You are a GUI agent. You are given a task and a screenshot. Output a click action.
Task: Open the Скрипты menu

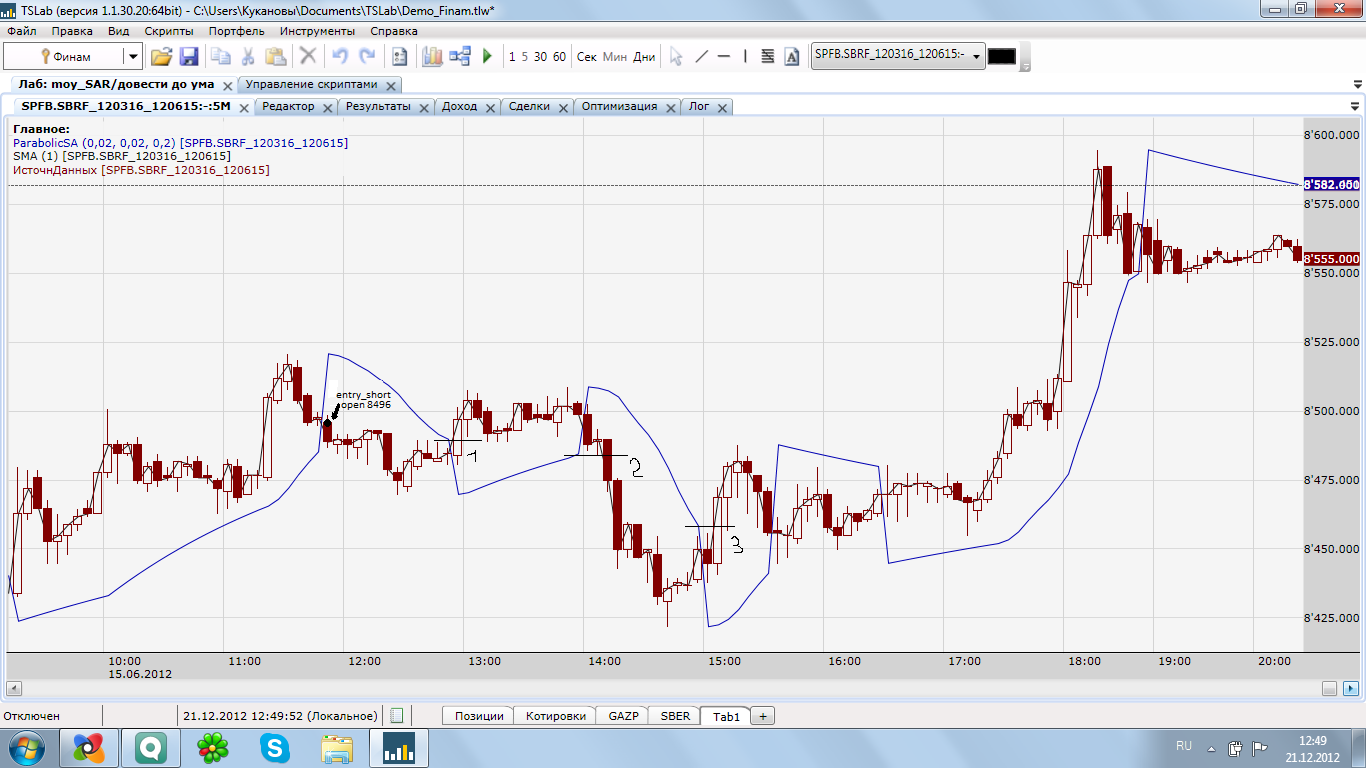coord(169,31)
